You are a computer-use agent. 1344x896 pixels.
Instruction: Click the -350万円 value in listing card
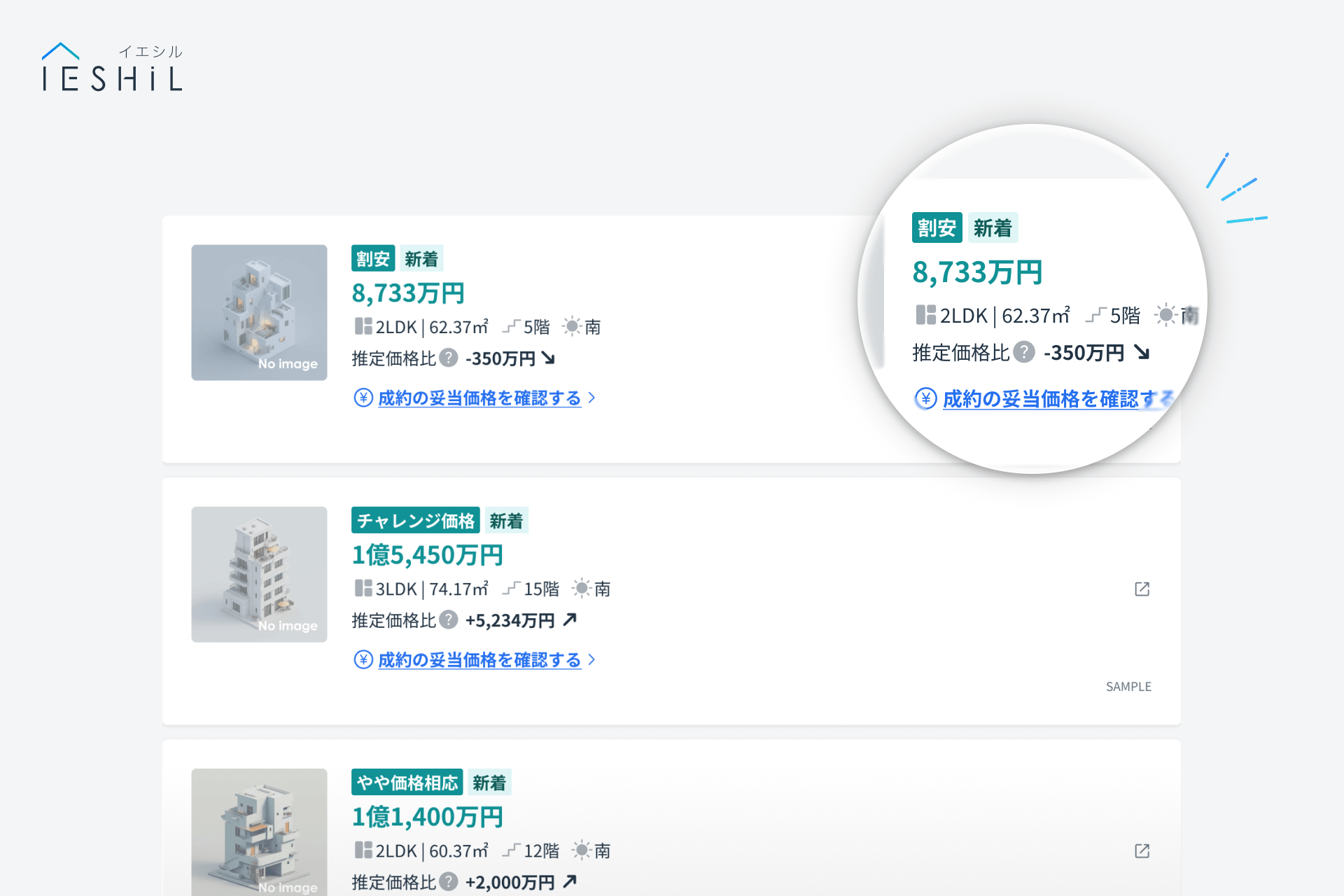(x=500, y=358)
